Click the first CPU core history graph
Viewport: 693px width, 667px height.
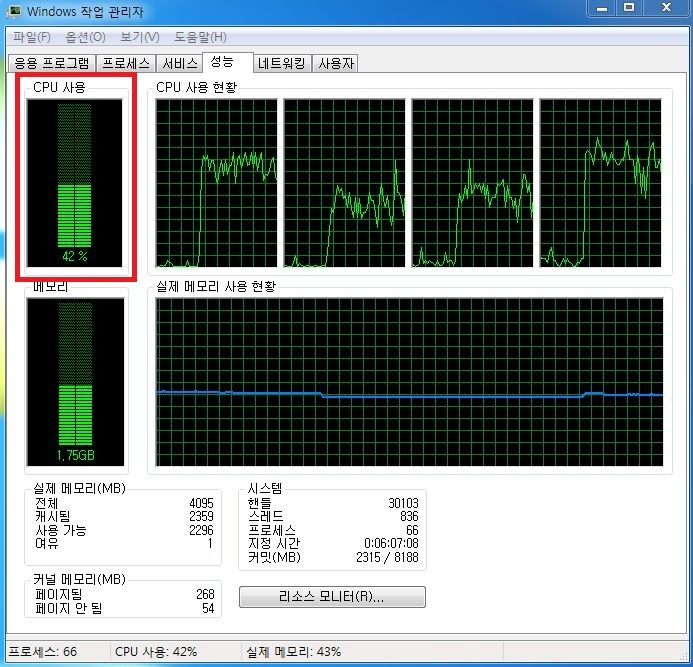217,183
